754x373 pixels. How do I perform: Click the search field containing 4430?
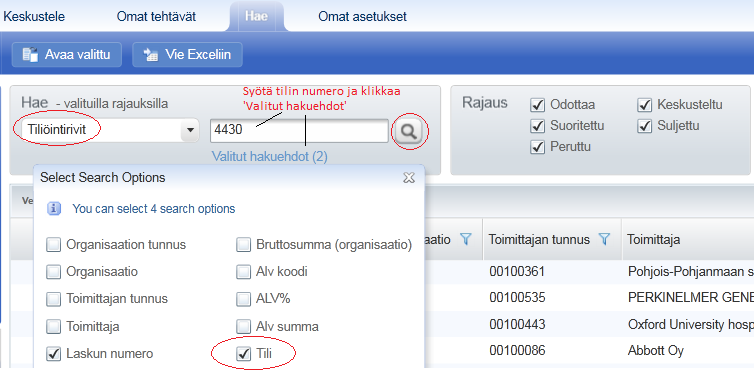(x=299, y=131)
